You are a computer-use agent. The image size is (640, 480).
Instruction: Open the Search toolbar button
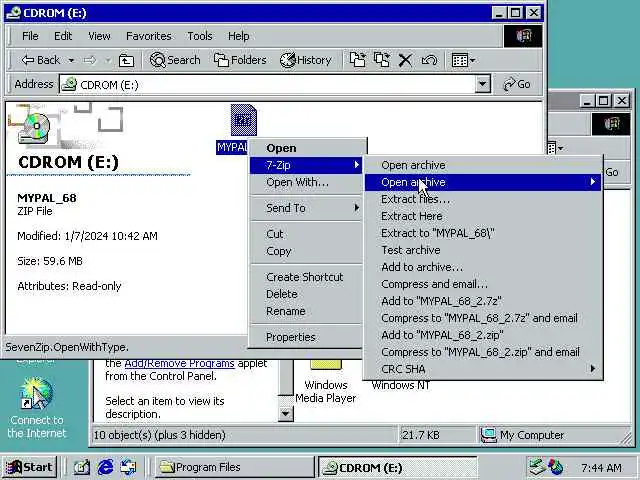175,60
